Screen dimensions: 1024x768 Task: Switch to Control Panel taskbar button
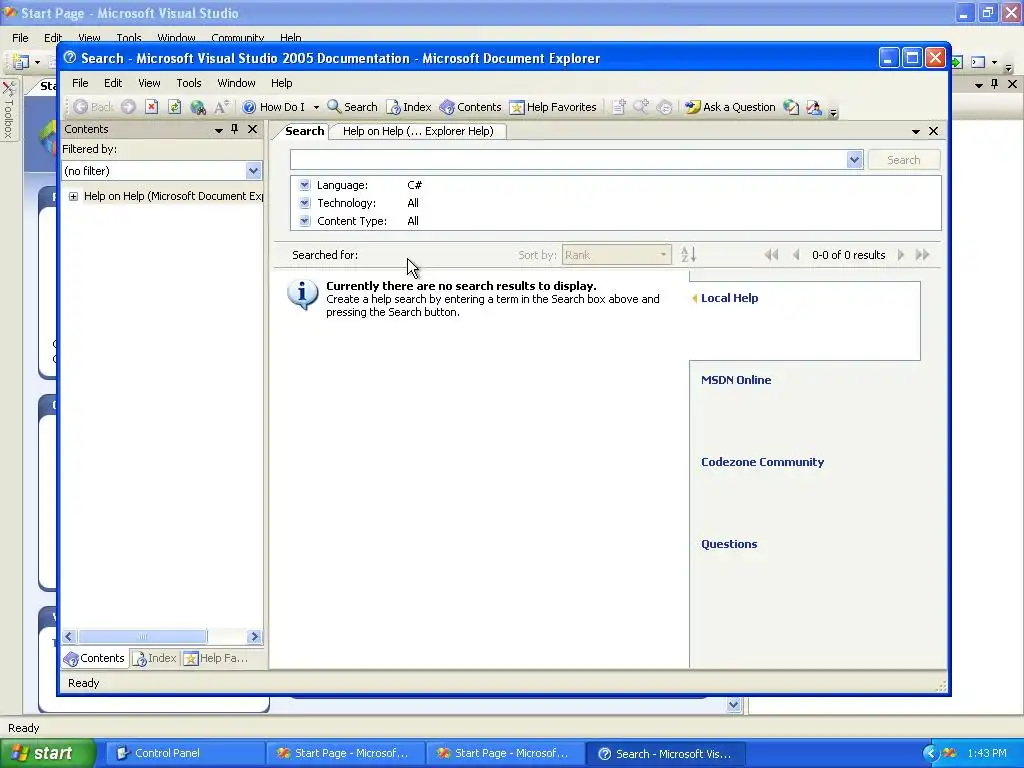(x=186, y=753)
